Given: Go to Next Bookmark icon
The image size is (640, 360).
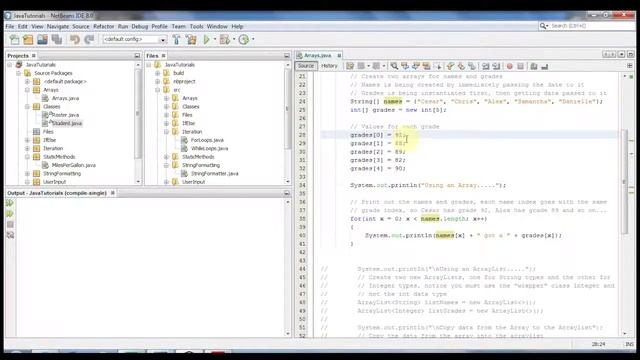Looking at the screenshot, I should click(x=461, y=66).
